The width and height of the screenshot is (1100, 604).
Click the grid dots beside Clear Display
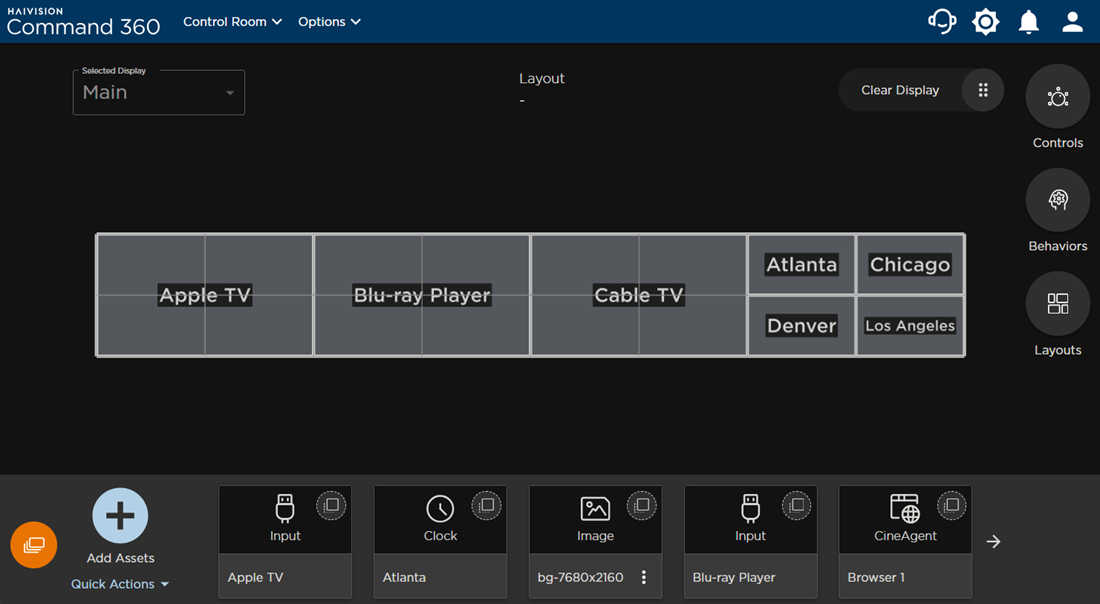(983, 90)
